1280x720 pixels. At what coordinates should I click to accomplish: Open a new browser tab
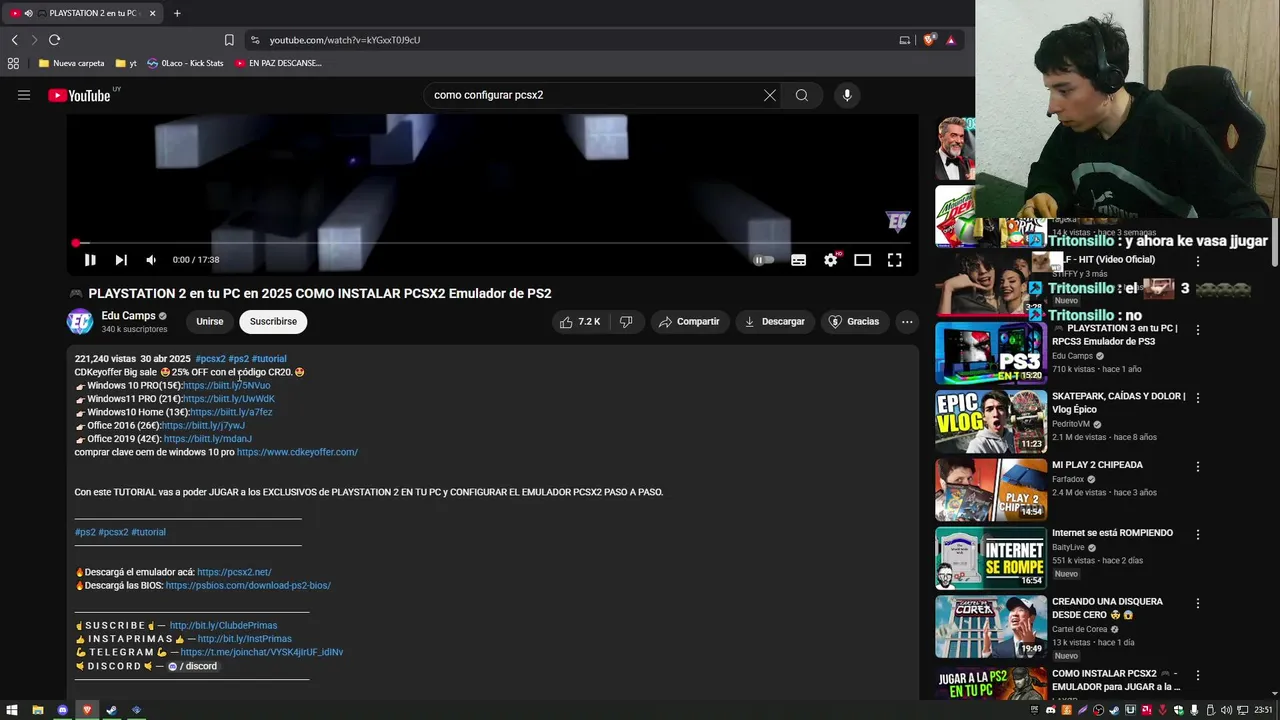pyautogui.click(x=177, y=13)
